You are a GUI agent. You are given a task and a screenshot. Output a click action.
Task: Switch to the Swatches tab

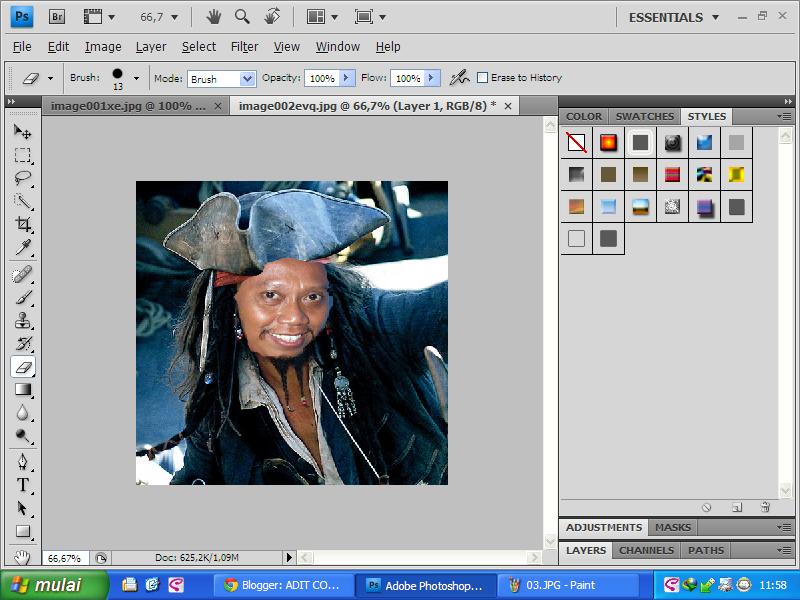point(644,117)
